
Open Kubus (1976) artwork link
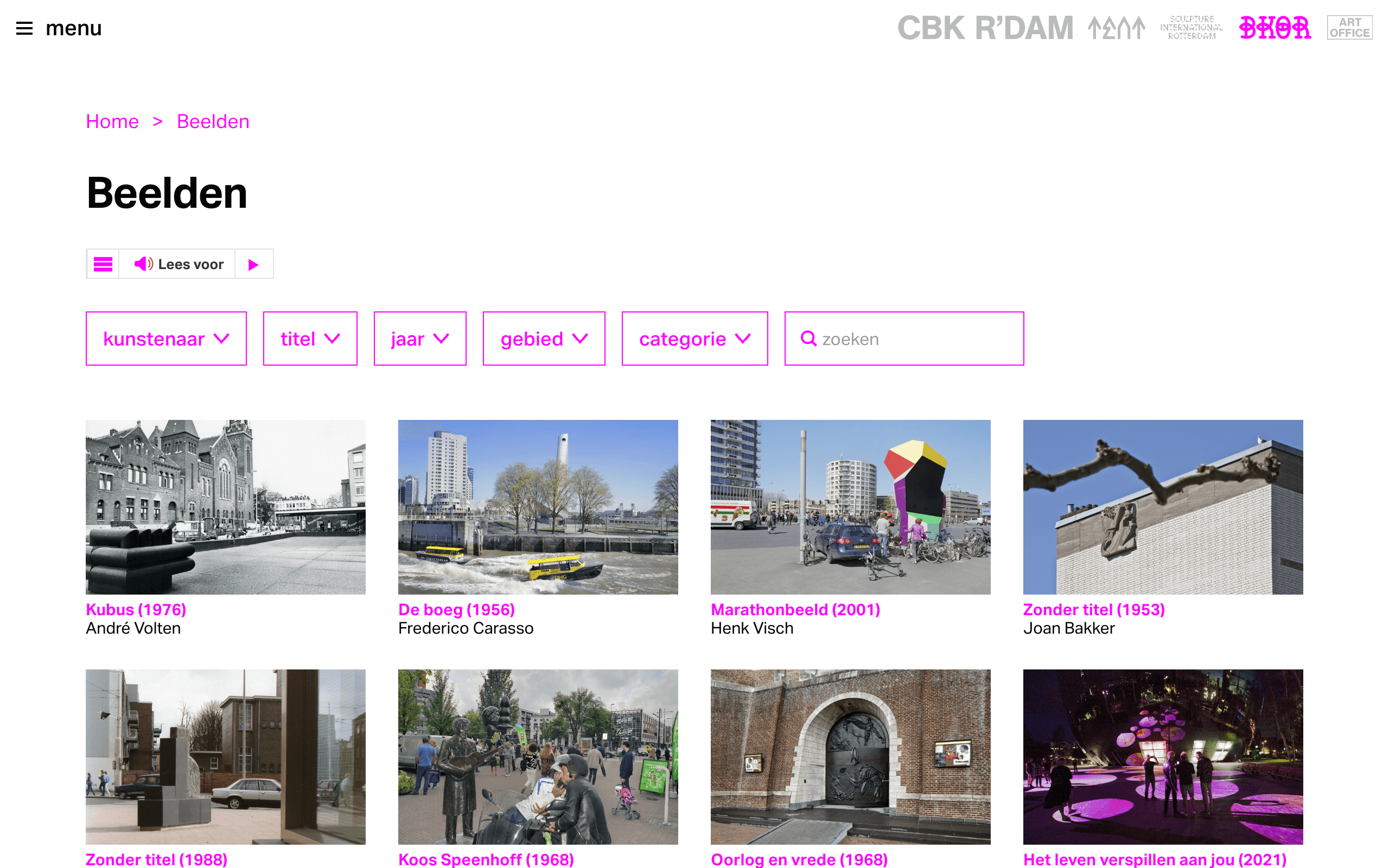pos(136,609)
